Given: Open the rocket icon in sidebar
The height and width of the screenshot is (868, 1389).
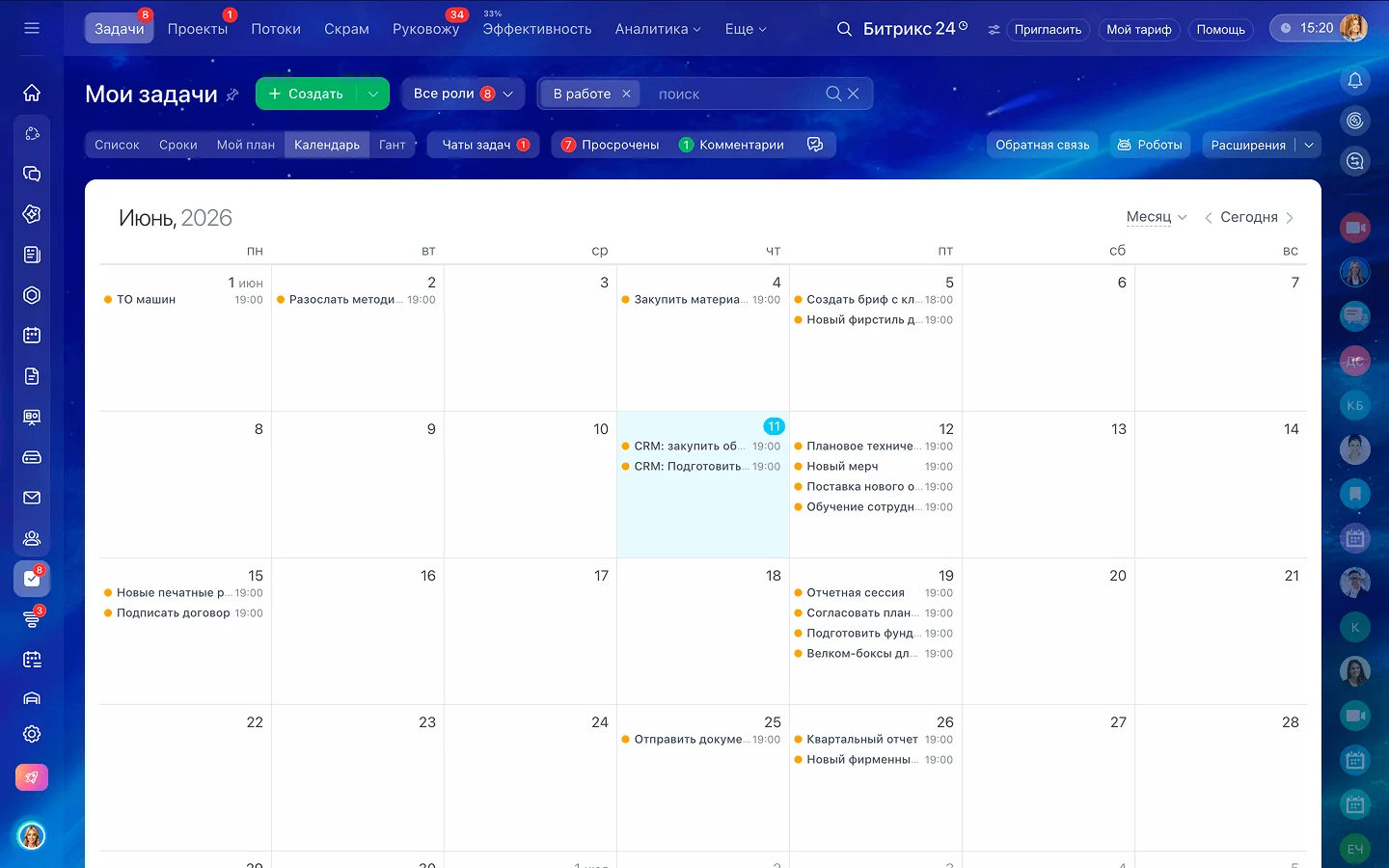Looking at the screenshot, I should click(32, 777).
